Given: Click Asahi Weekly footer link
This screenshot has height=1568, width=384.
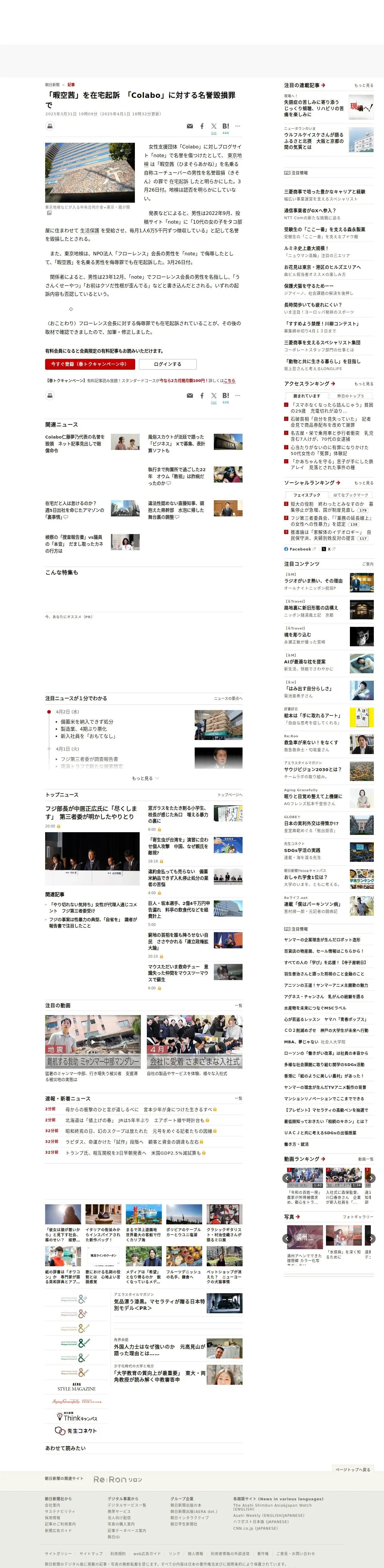Looking at the screenshot, I should tap(268, 1516).
